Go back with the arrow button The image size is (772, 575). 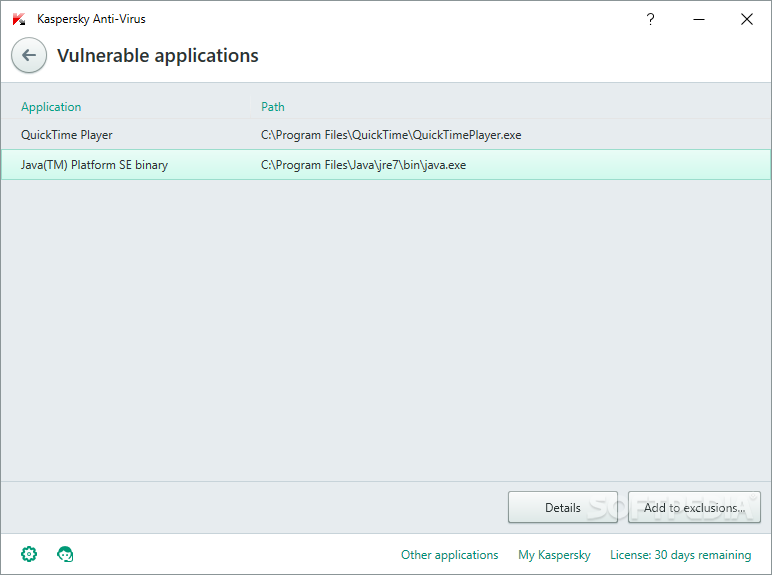(29, 55)
